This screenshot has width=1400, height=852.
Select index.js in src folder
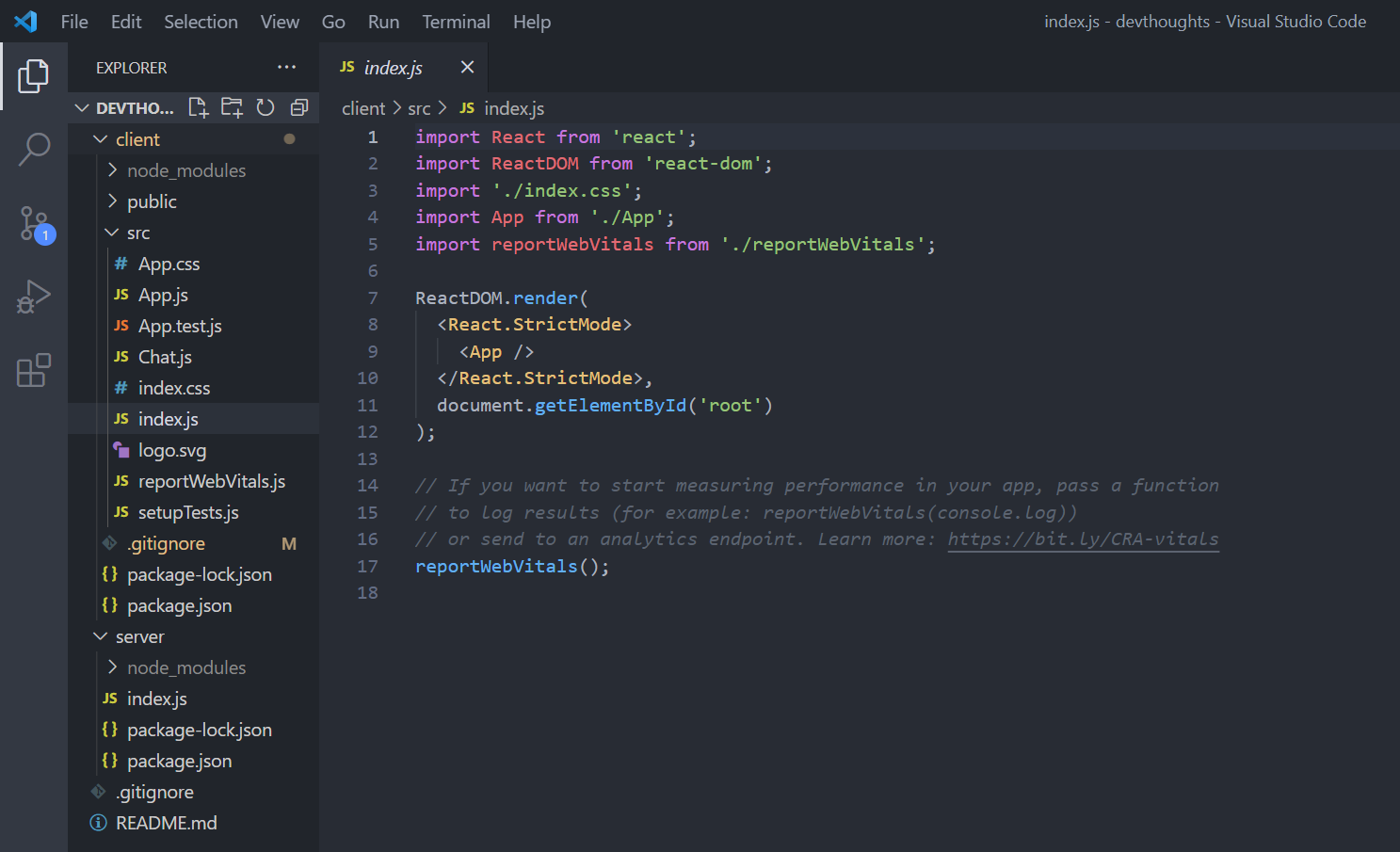pyautogui.click(x=194, y=419)
